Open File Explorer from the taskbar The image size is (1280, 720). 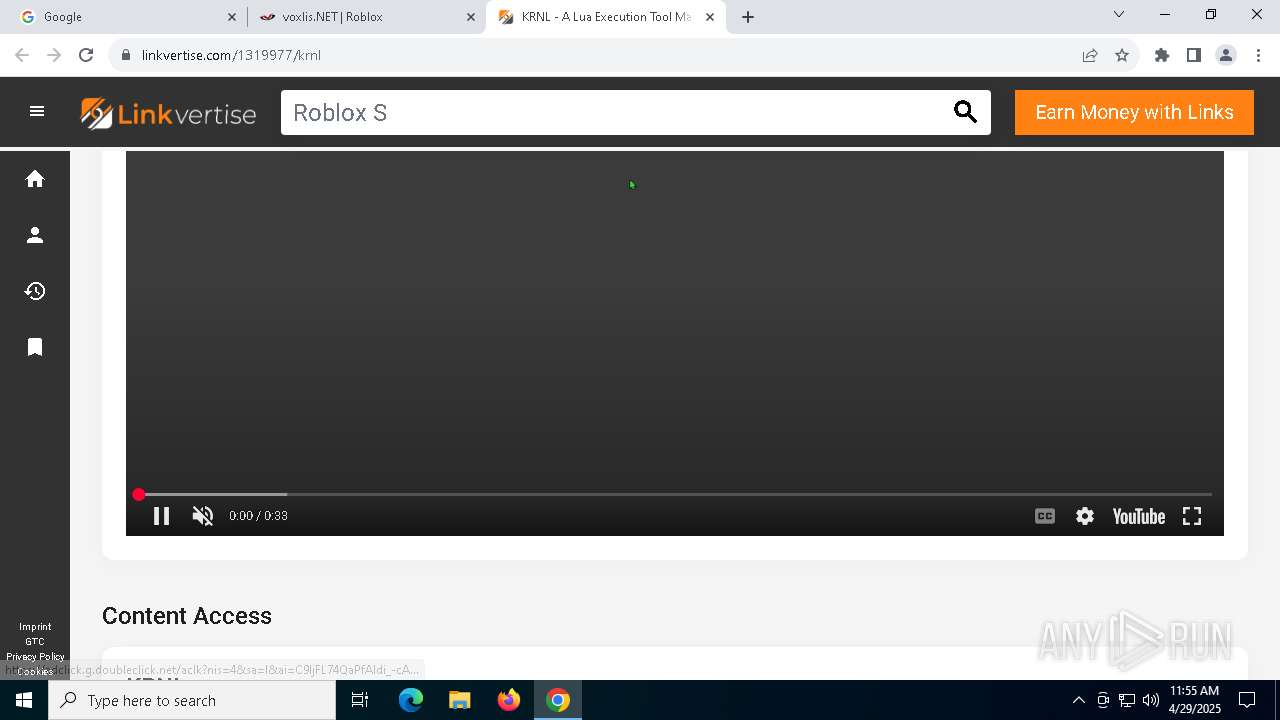click(459, 700)
